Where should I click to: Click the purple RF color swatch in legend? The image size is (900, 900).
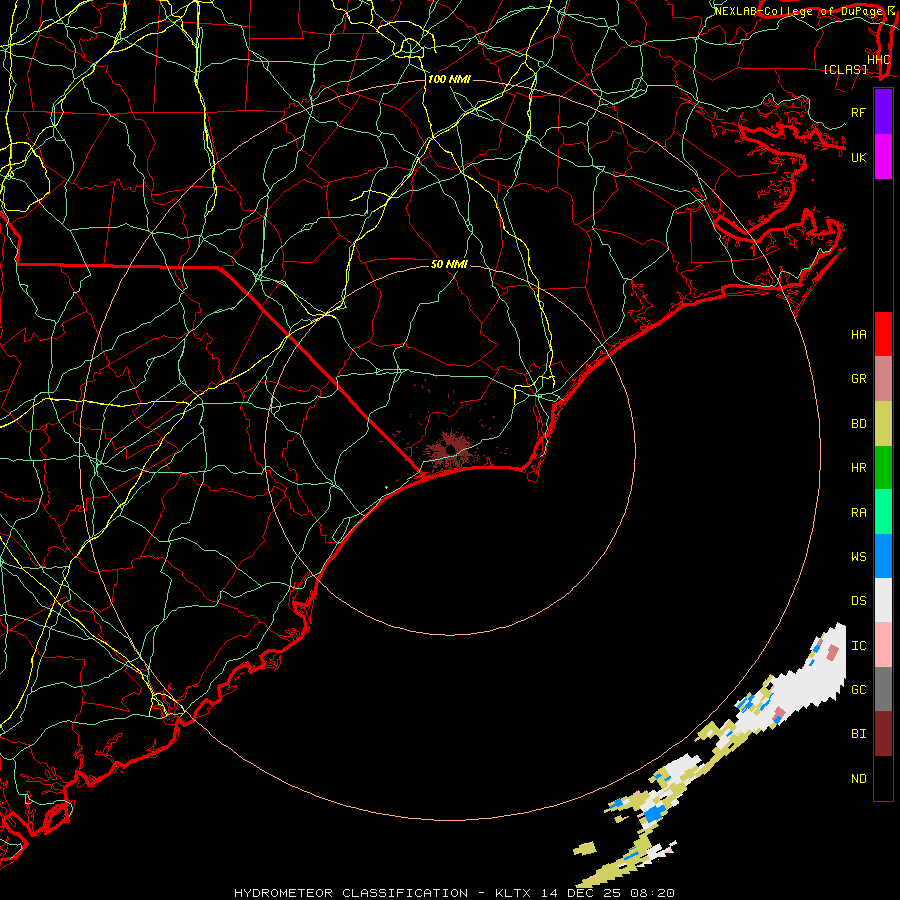pyautogui.click(x=883, y=112)
